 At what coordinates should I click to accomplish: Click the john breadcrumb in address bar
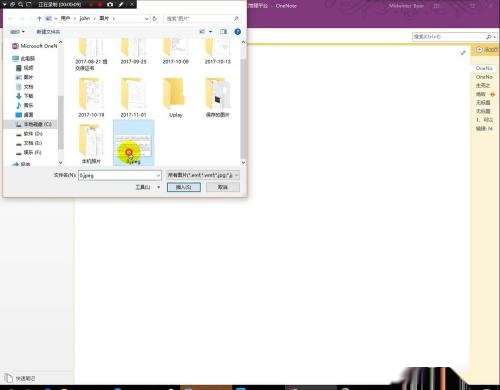point(85,18)
